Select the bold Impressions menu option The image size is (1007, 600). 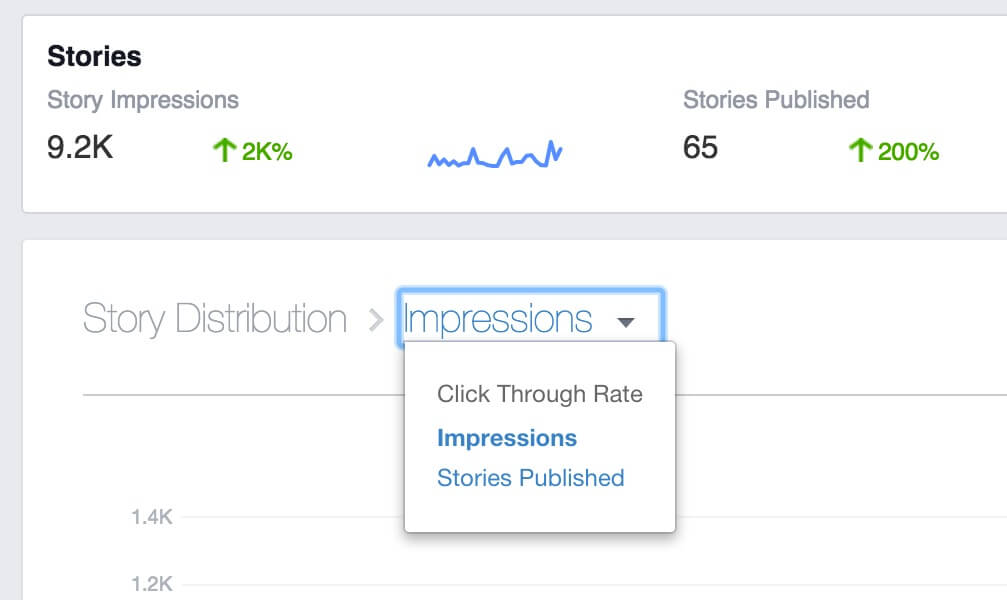tap(507, 438)
